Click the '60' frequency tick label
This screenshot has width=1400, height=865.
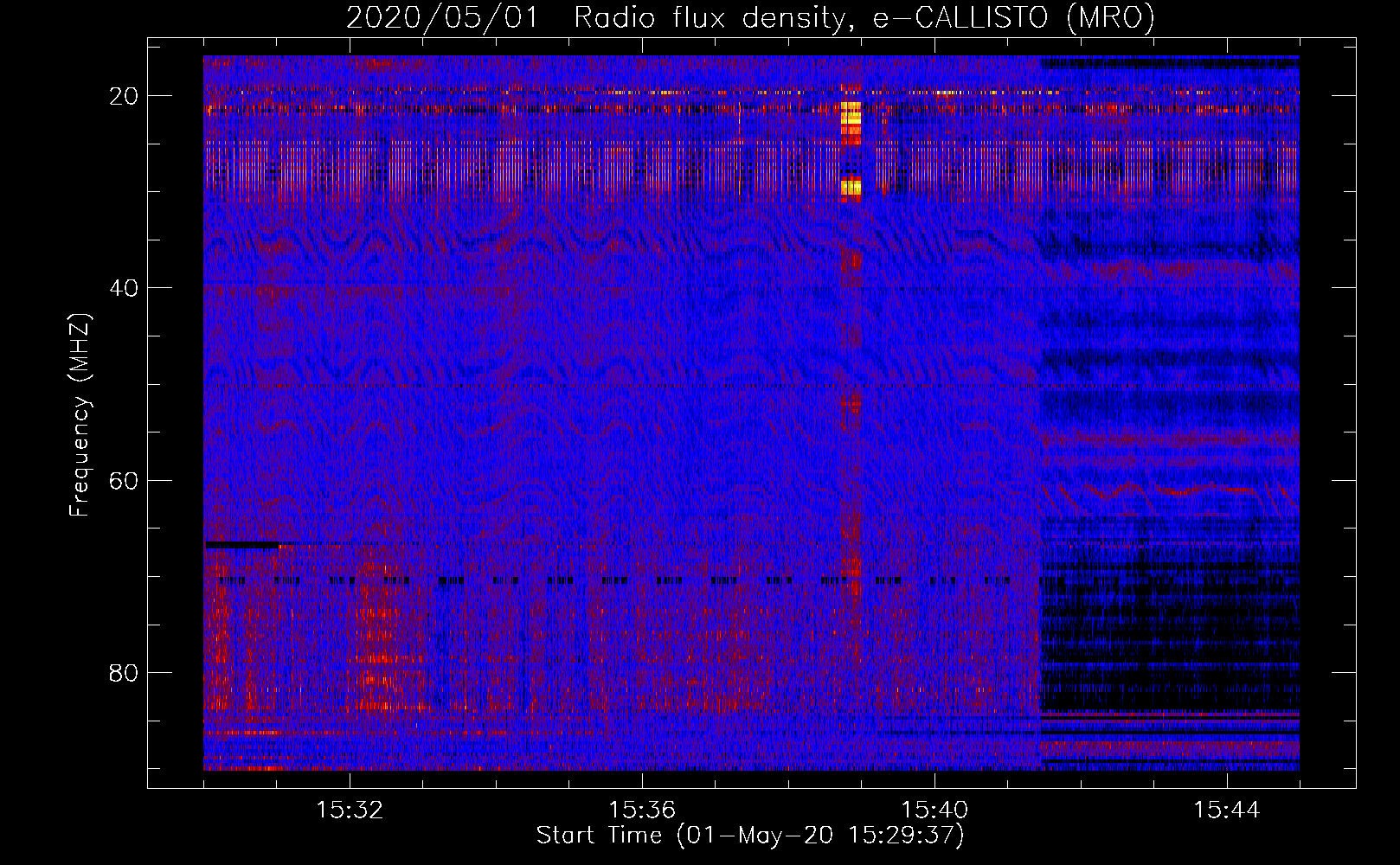tap(125, 480)
